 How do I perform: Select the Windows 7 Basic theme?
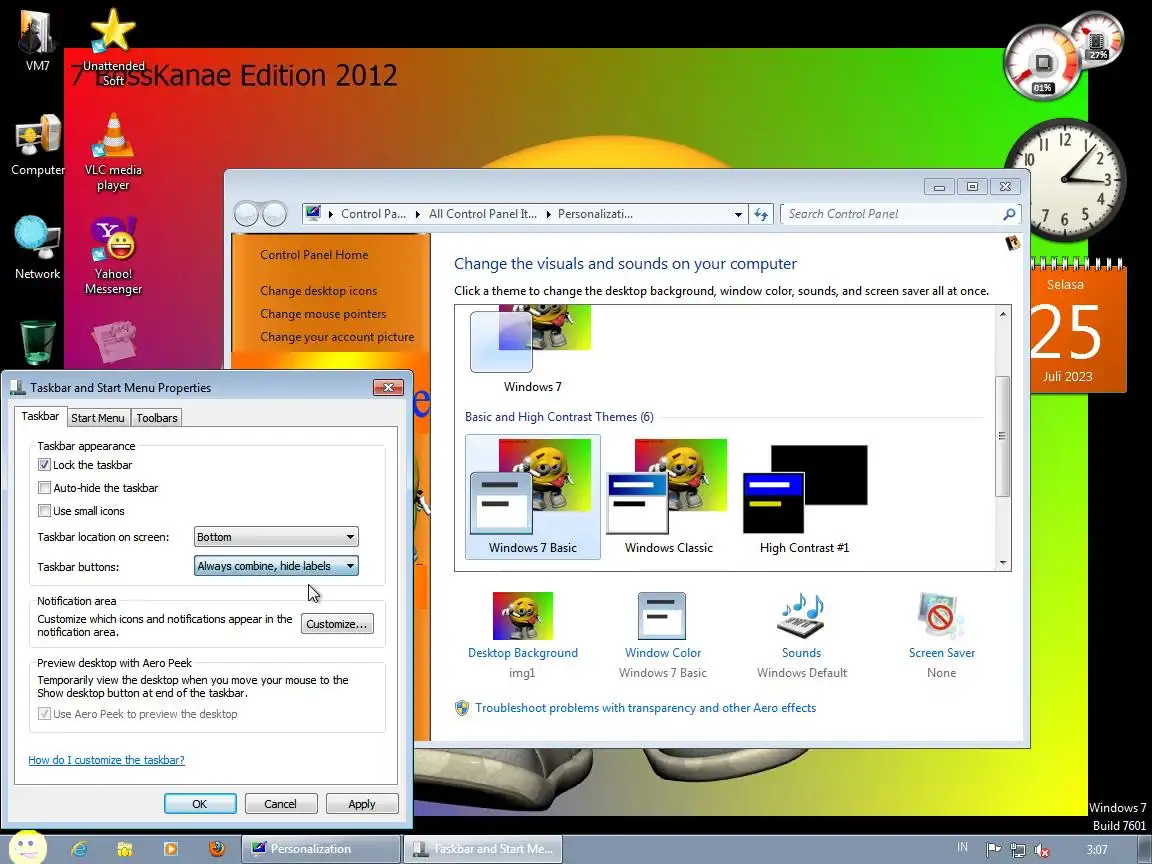point(533,497)
